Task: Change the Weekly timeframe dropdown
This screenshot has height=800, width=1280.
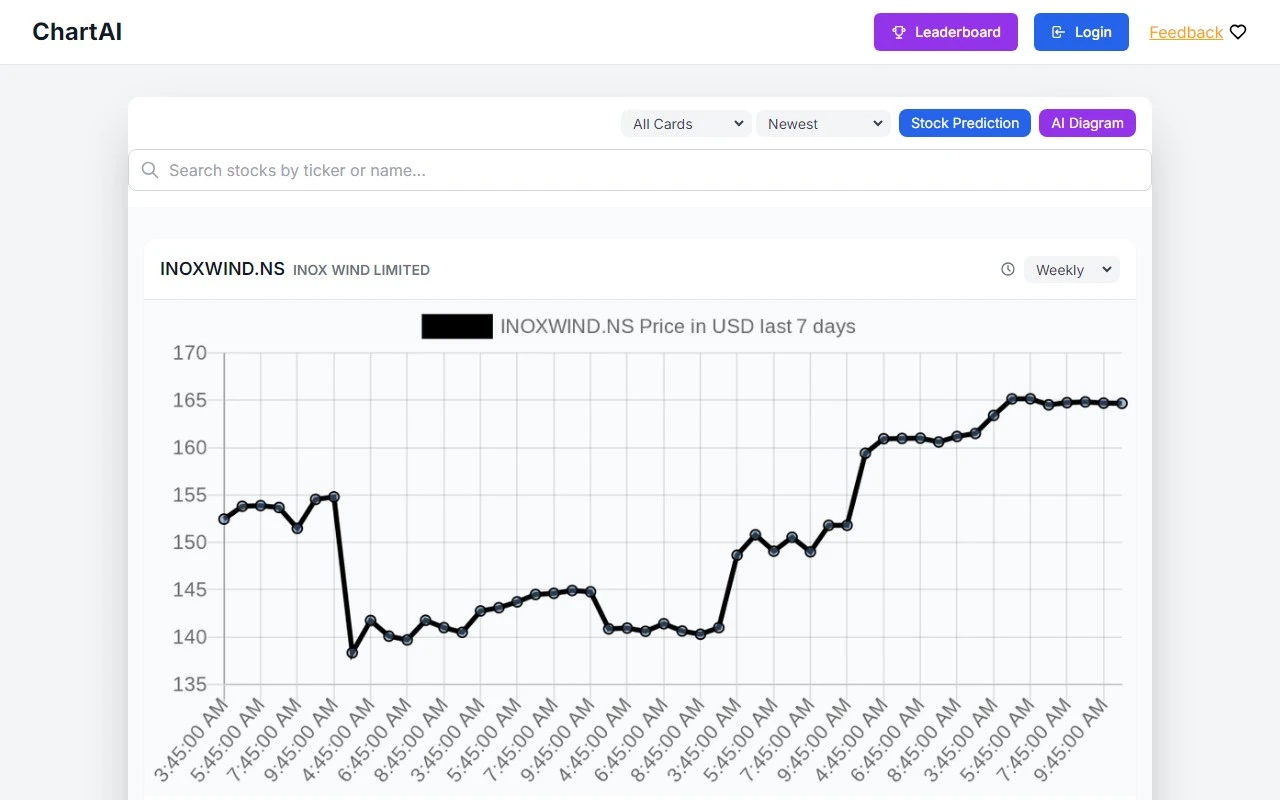Action: click(1072, 270)
